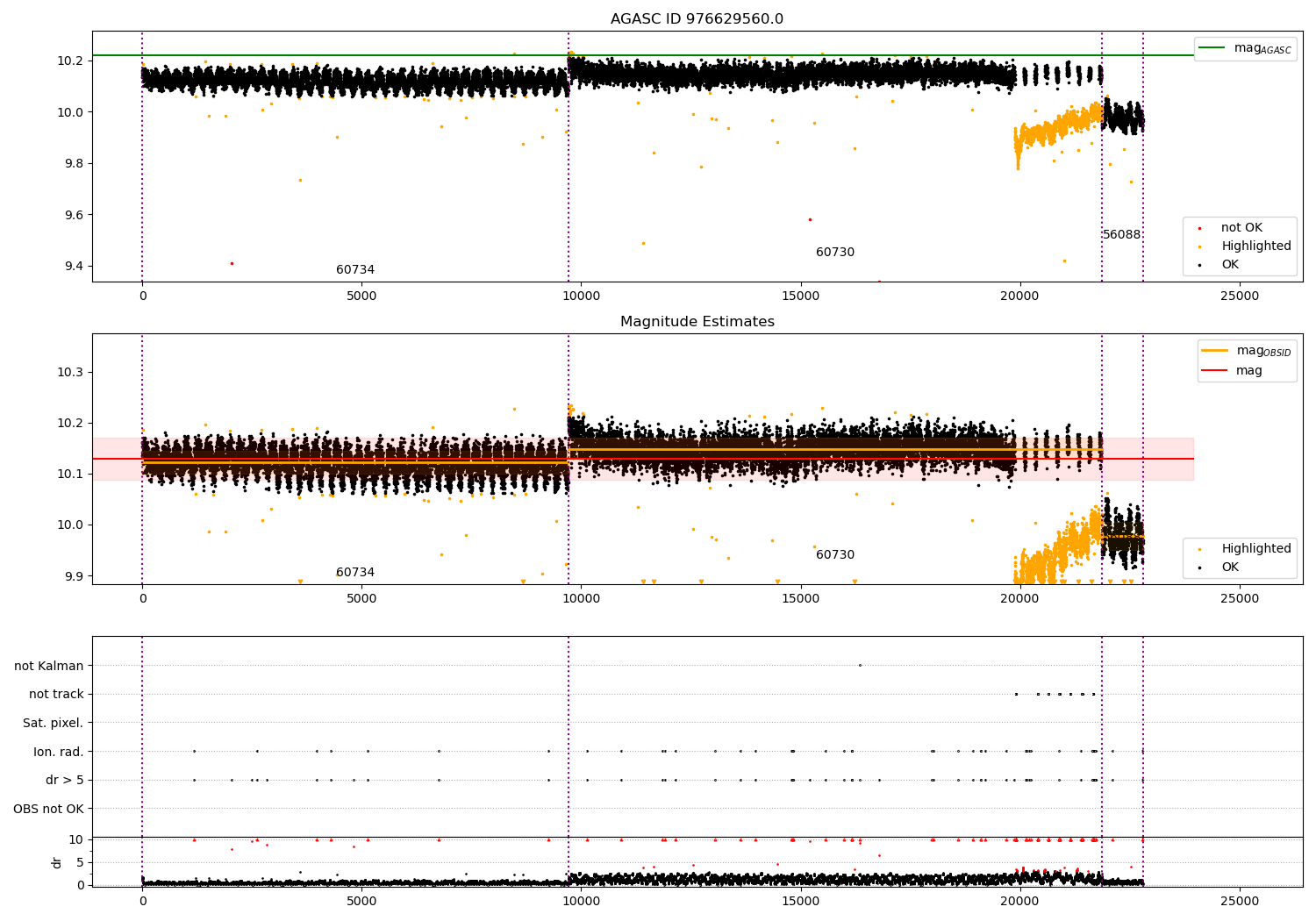
Task: Click the "OBS not OK" row label
Action: [48, 809]
